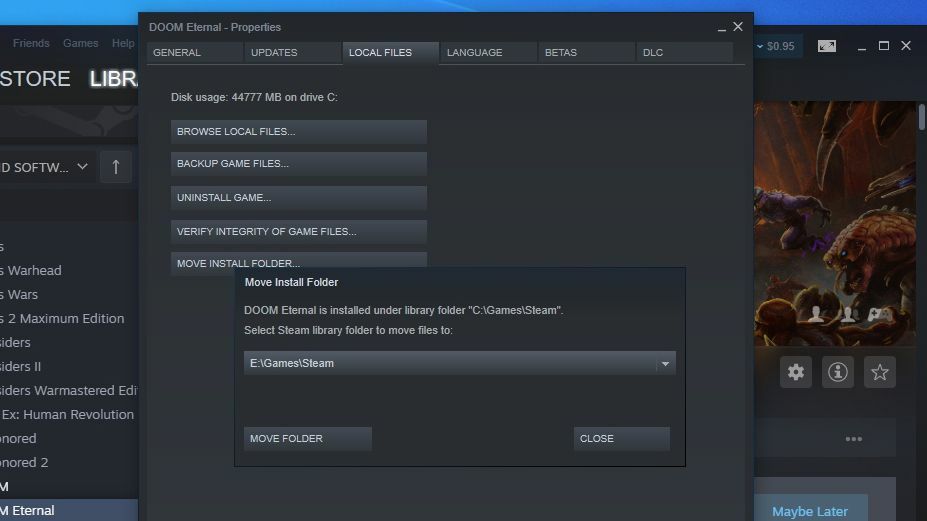Show game info circle icon
The height and width of the screenshot is (521, 927).
click(838, 372)
